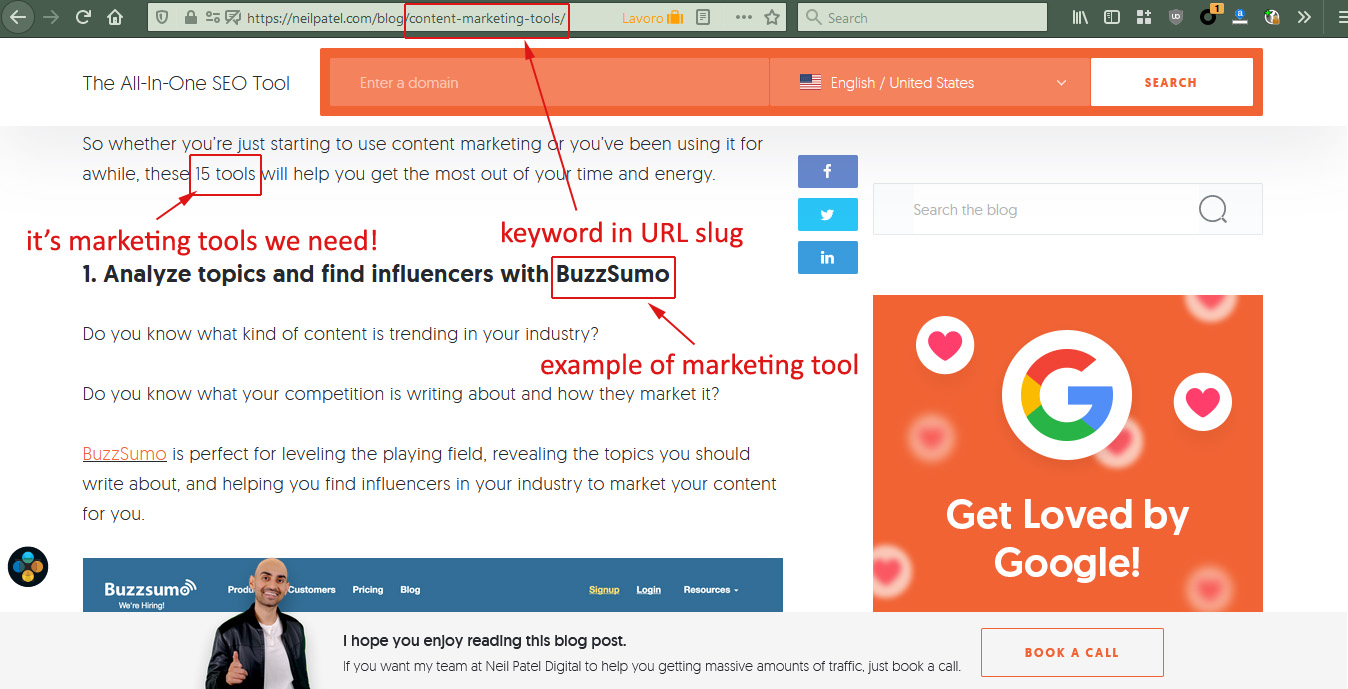Open the Library toolbar icon
The height and width of the screenshot is (689, 1348).
(x=1080, y=17)
